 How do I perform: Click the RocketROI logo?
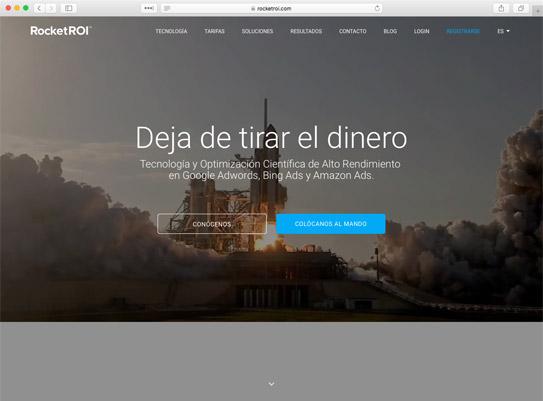(61, 31)
